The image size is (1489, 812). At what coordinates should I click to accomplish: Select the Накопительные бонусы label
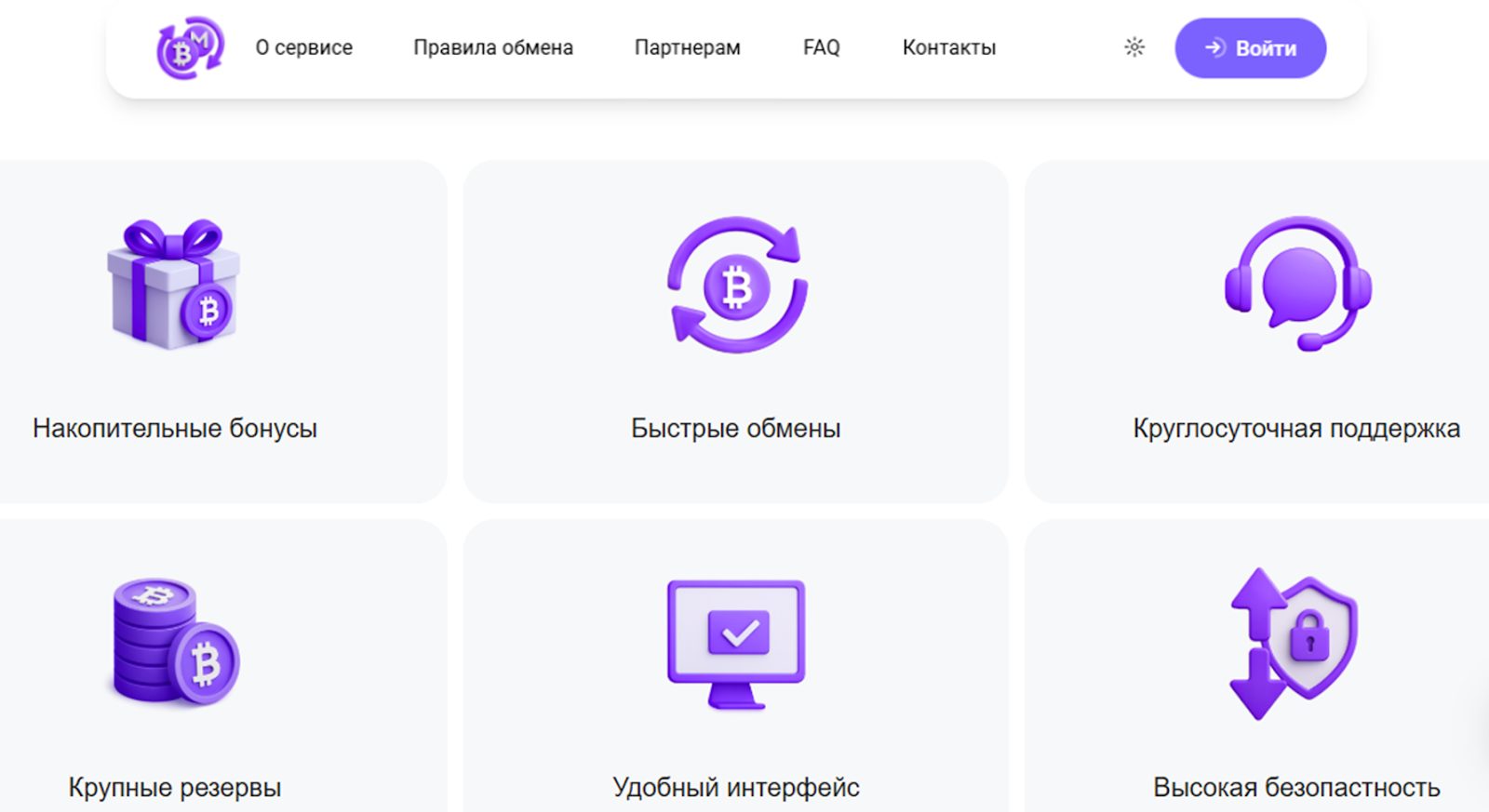175,428
